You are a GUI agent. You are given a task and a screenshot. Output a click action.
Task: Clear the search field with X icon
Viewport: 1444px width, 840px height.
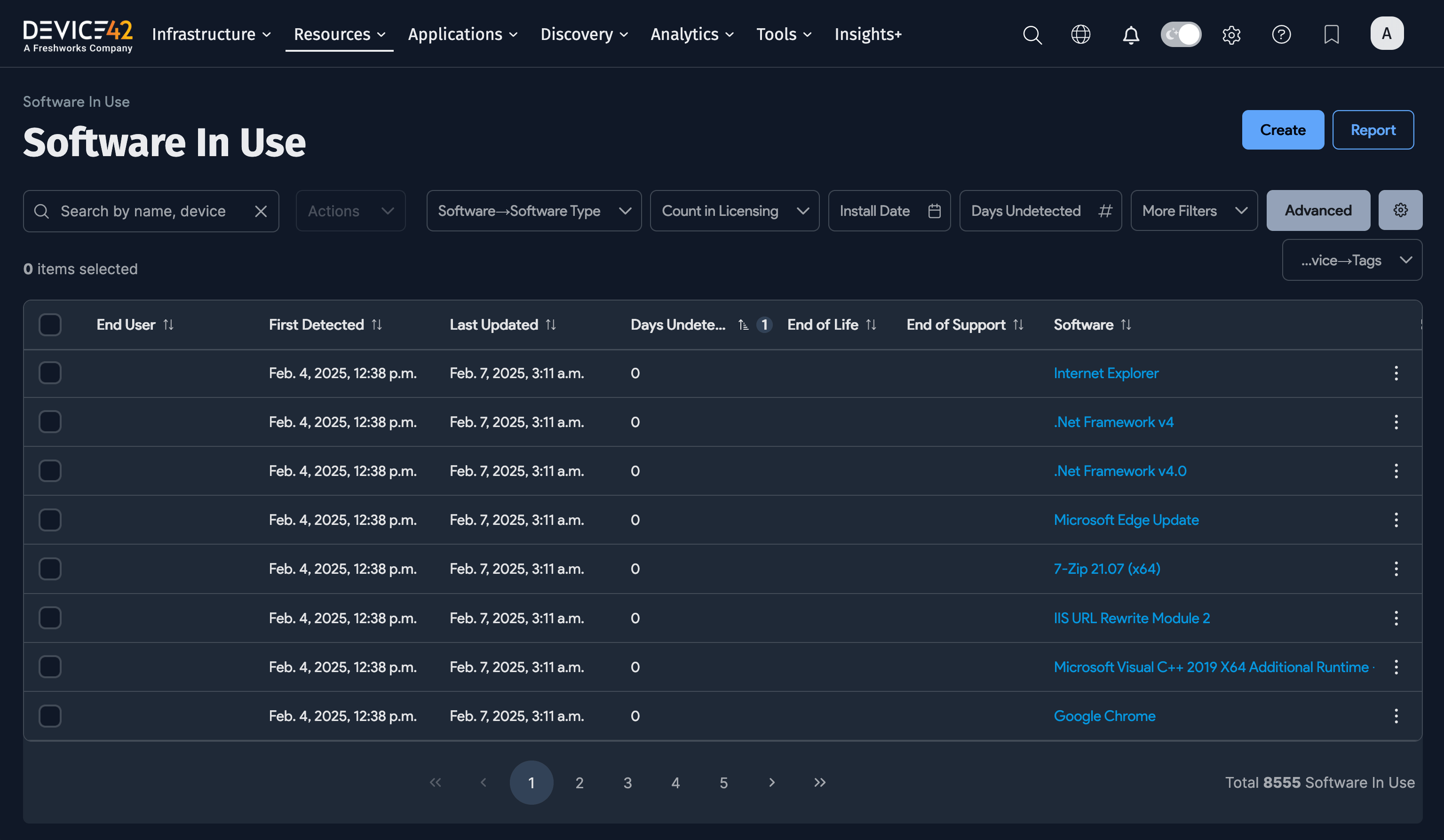(261, 211)
